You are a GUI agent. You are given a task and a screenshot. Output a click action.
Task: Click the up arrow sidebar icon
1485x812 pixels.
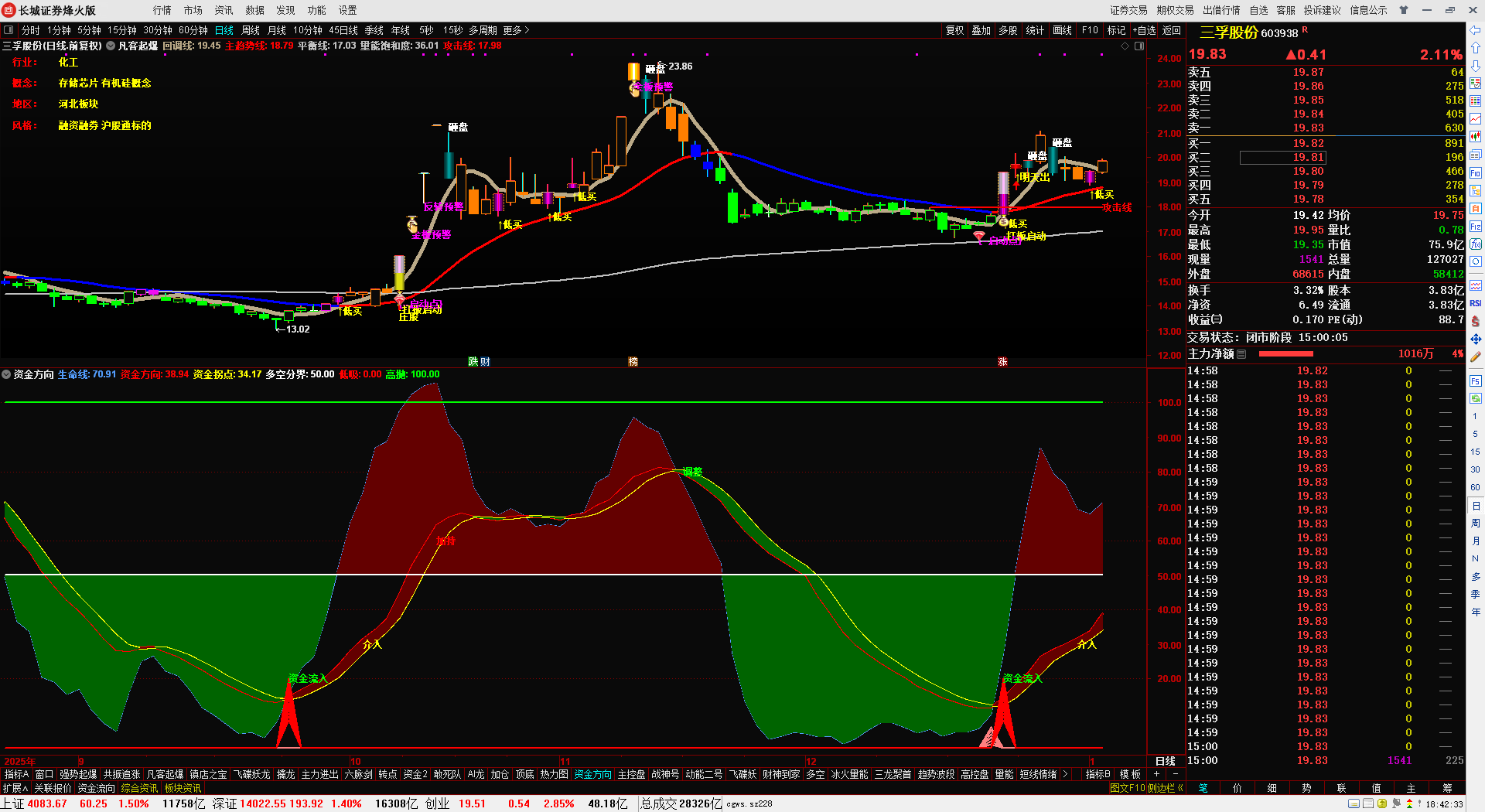point(1476,48)
